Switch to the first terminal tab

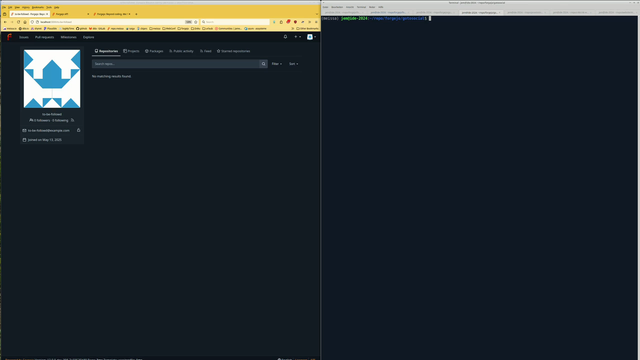coord(344,12)
